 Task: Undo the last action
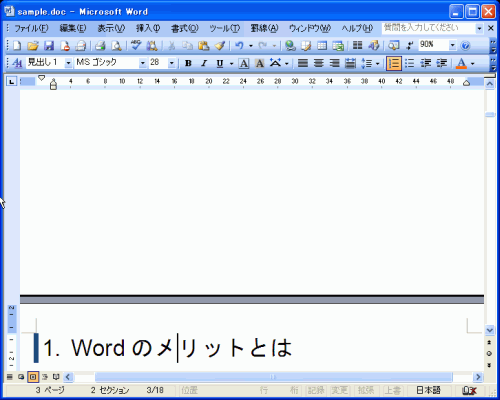239,45
